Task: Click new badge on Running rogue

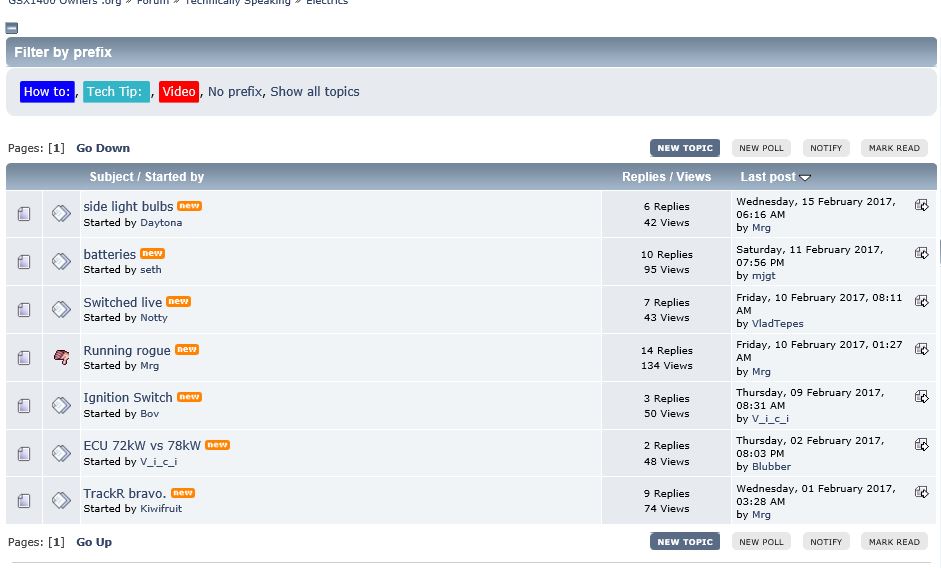Action: [x=187, y=349]
